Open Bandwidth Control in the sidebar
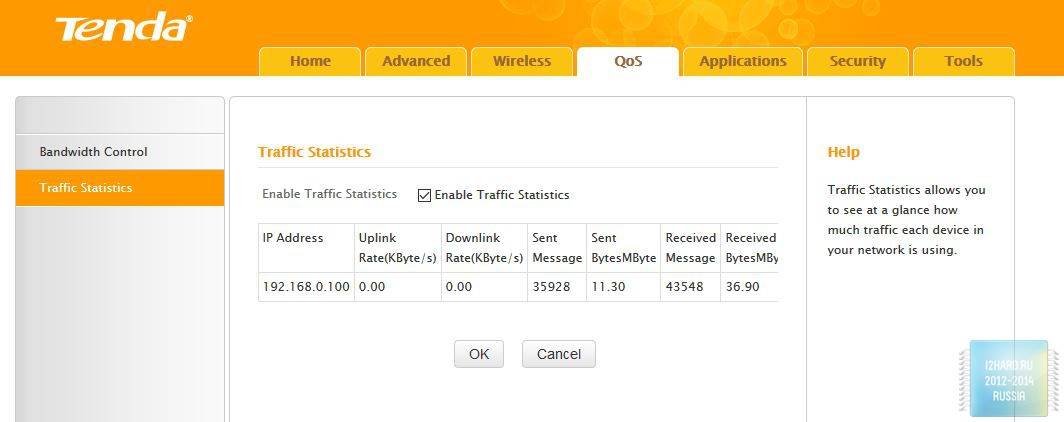This screenshot has height=422, width=1064. (x=93, y=152)
